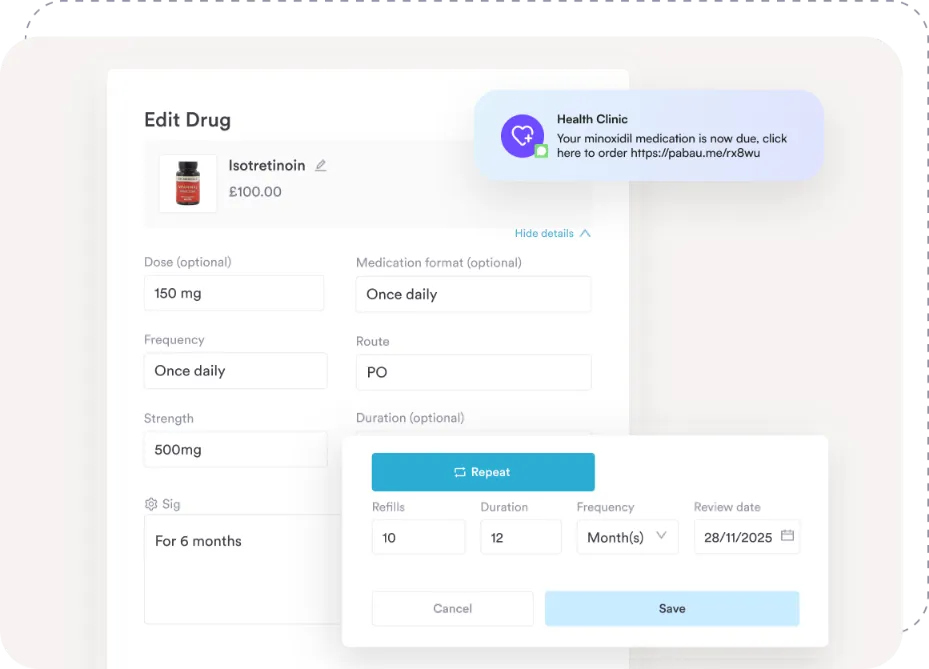Click the Sig gear settings icon

[x=151, y=504]
